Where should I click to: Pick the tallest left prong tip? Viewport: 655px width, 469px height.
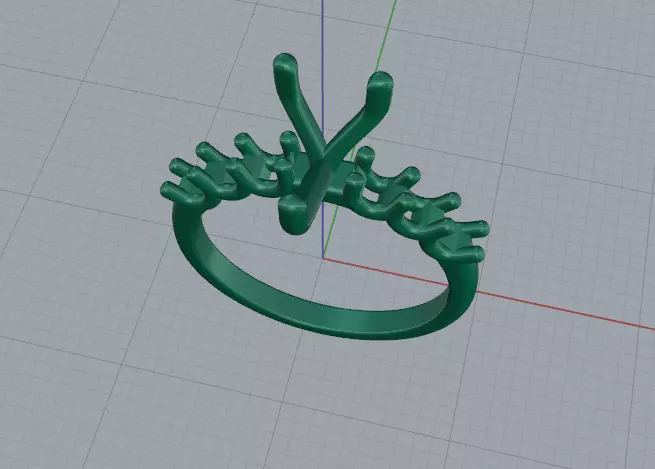(285, 63)
